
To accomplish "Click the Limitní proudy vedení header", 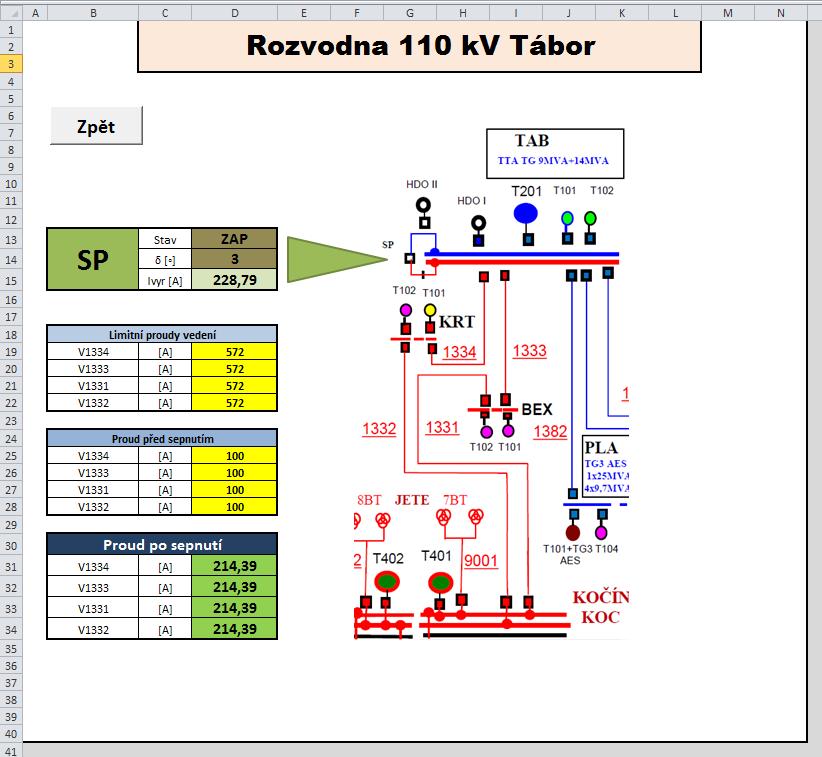I will pos(162,334).
